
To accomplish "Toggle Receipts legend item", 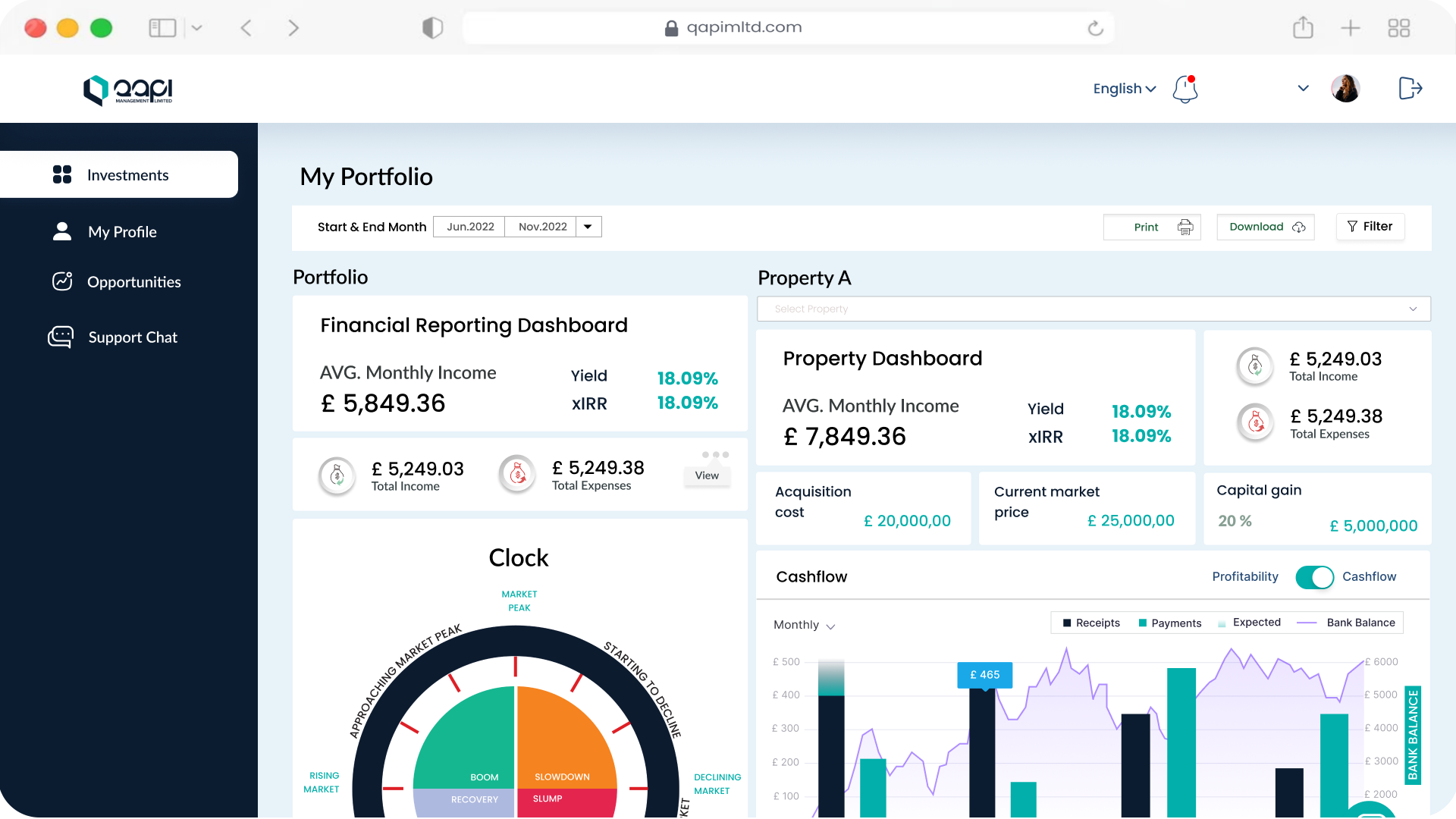I will pyautogui.click(x=1091, y=623).
